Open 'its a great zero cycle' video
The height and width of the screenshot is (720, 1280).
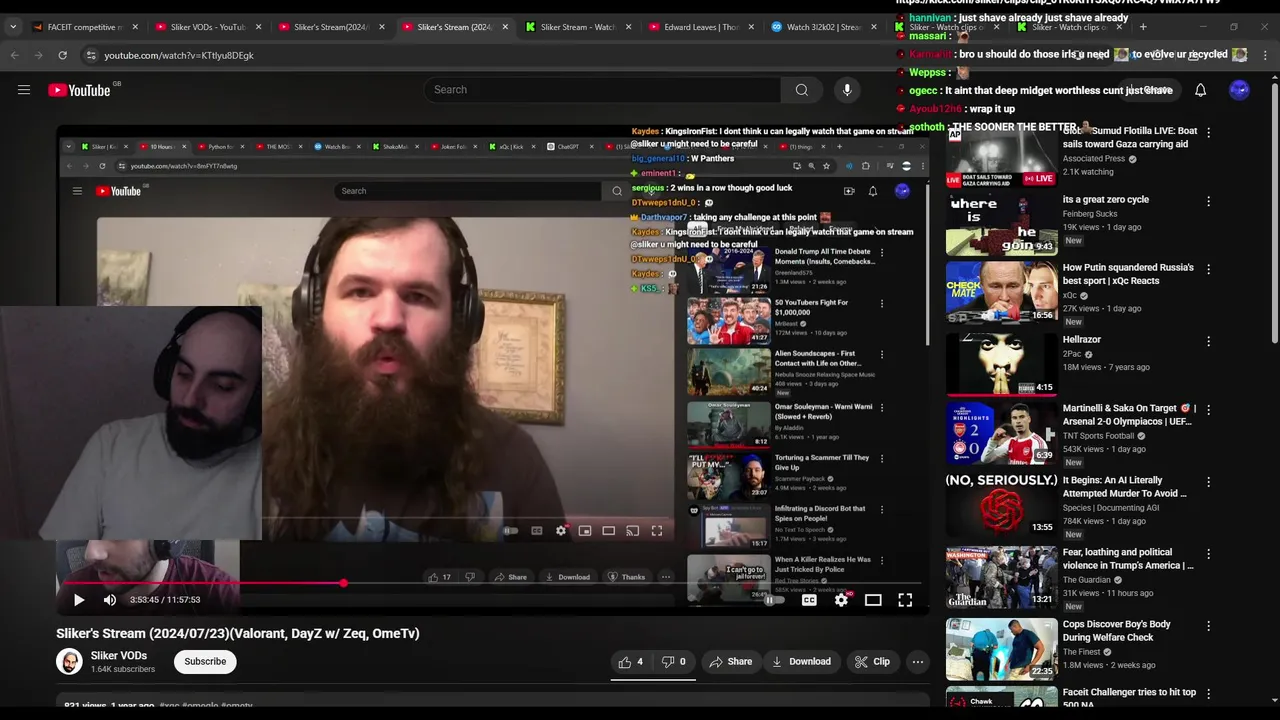1105,200
